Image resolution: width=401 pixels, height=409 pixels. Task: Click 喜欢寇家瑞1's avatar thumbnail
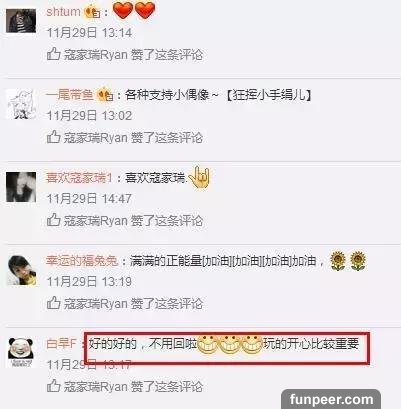[x=21, y=187]
